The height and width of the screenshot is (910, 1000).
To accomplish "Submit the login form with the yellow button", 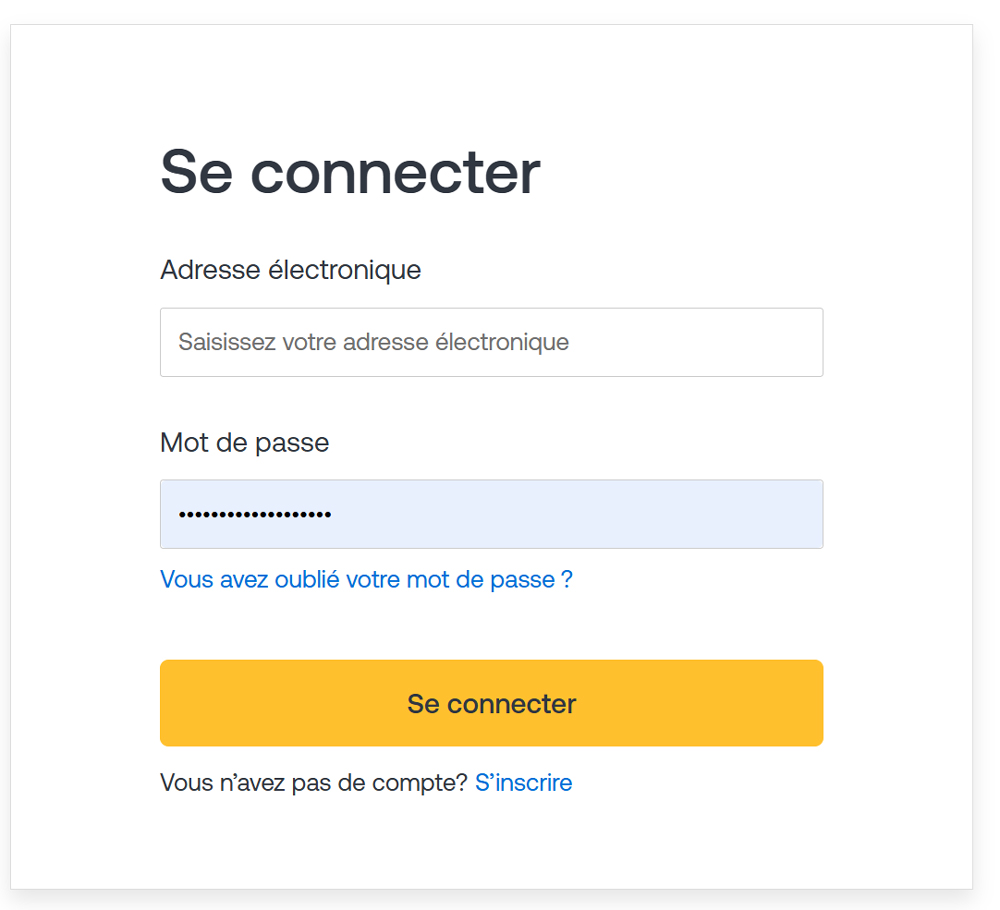I will 491,703.
